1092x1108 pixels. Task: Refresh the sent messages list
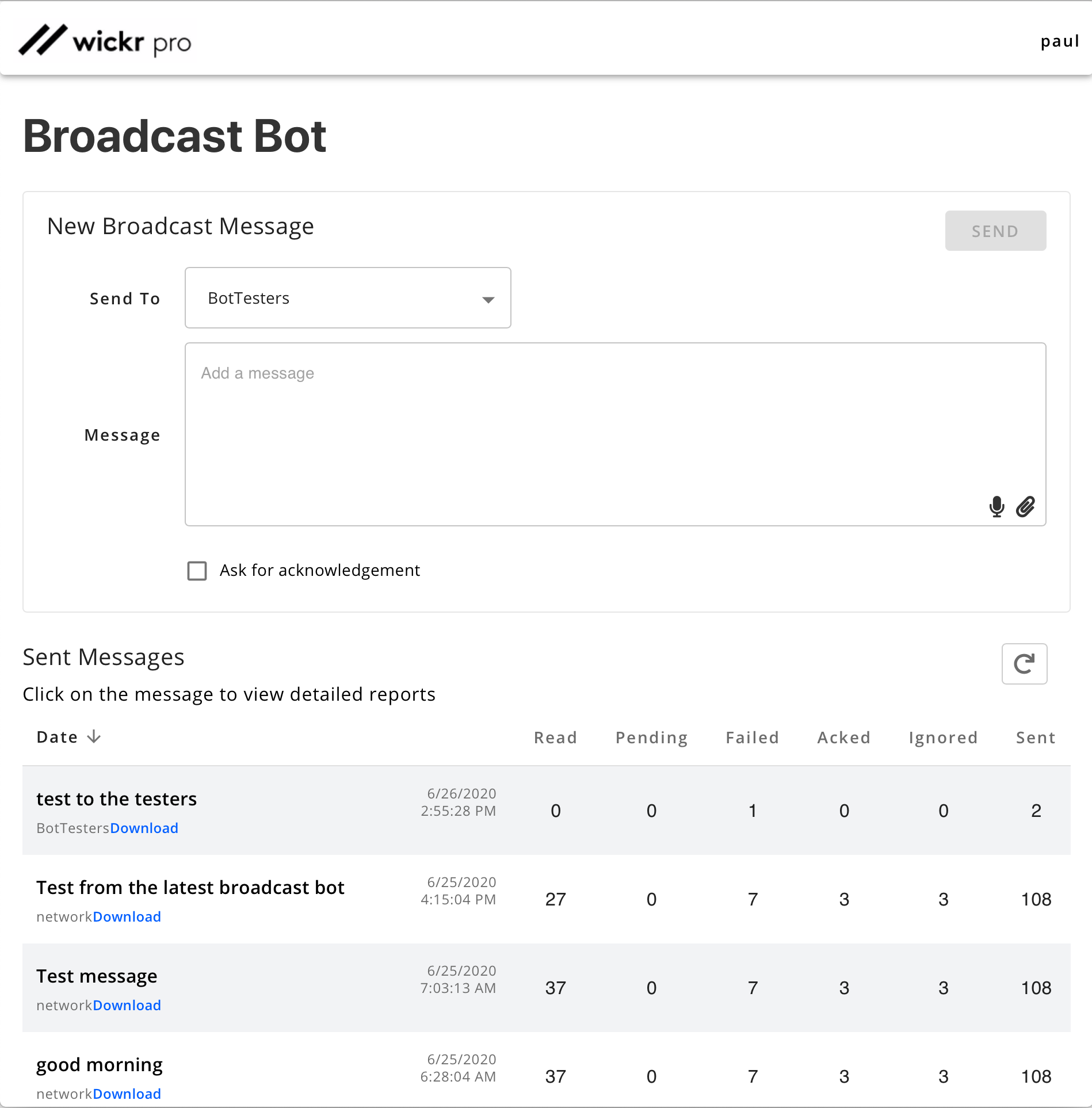click(x=1024, y=664)
